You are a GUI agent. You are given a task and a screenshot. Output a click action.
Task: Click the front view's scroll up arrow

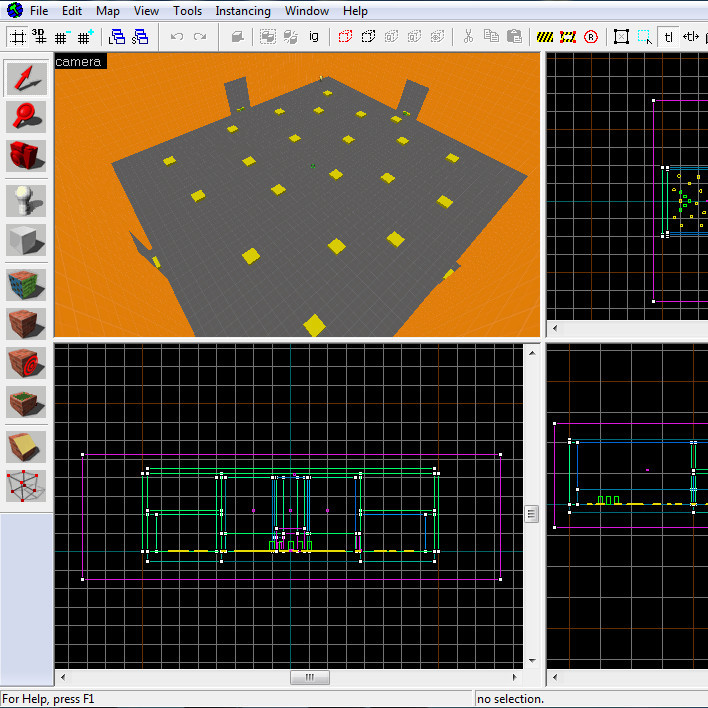[x=532, y=353]
